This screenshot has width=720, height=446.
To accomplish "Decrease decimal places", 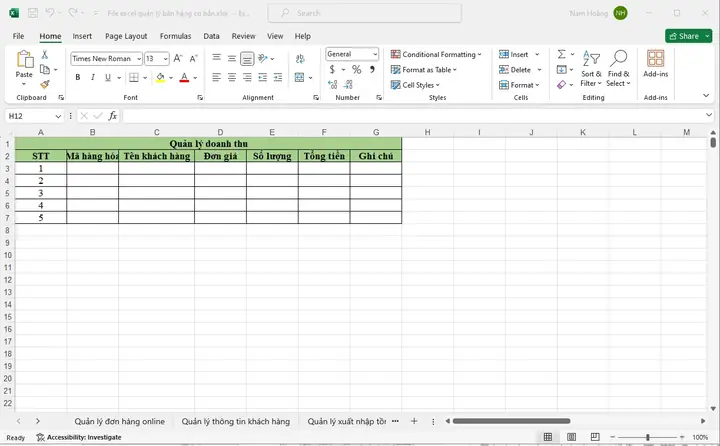I will (x=348, y=85).
